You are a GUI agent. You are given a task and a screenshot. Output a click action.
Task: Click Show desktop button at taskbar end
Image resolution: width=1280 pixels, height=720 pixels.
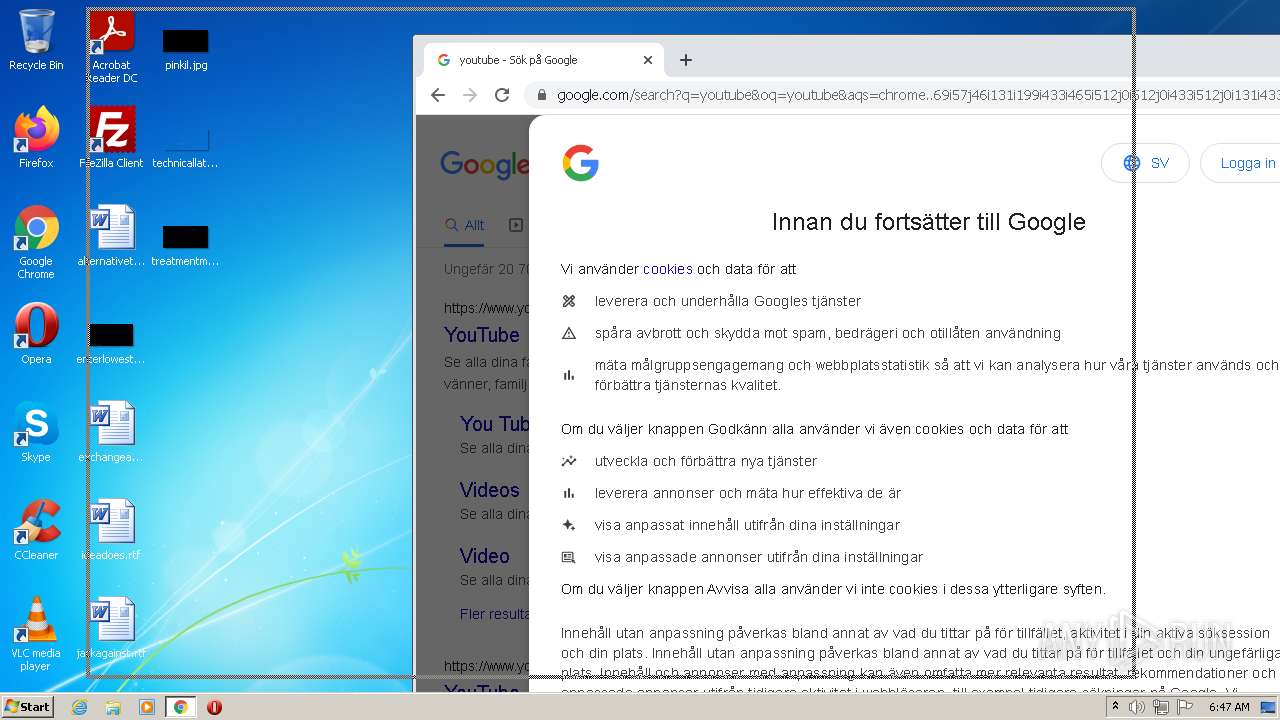point(1270,707)
